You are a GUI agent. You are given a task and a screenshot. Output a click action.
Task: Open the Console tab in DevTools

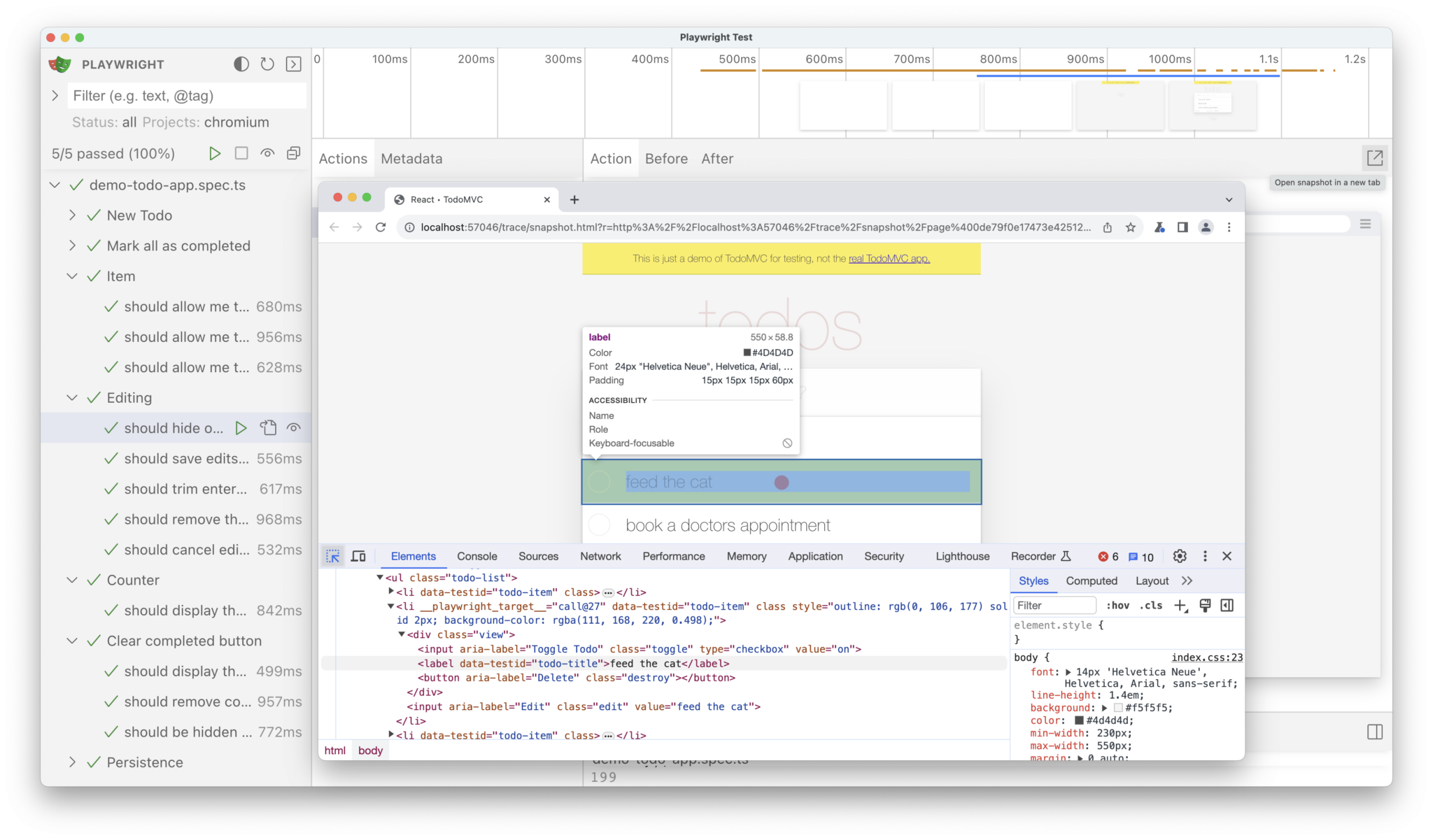point(477,556)
